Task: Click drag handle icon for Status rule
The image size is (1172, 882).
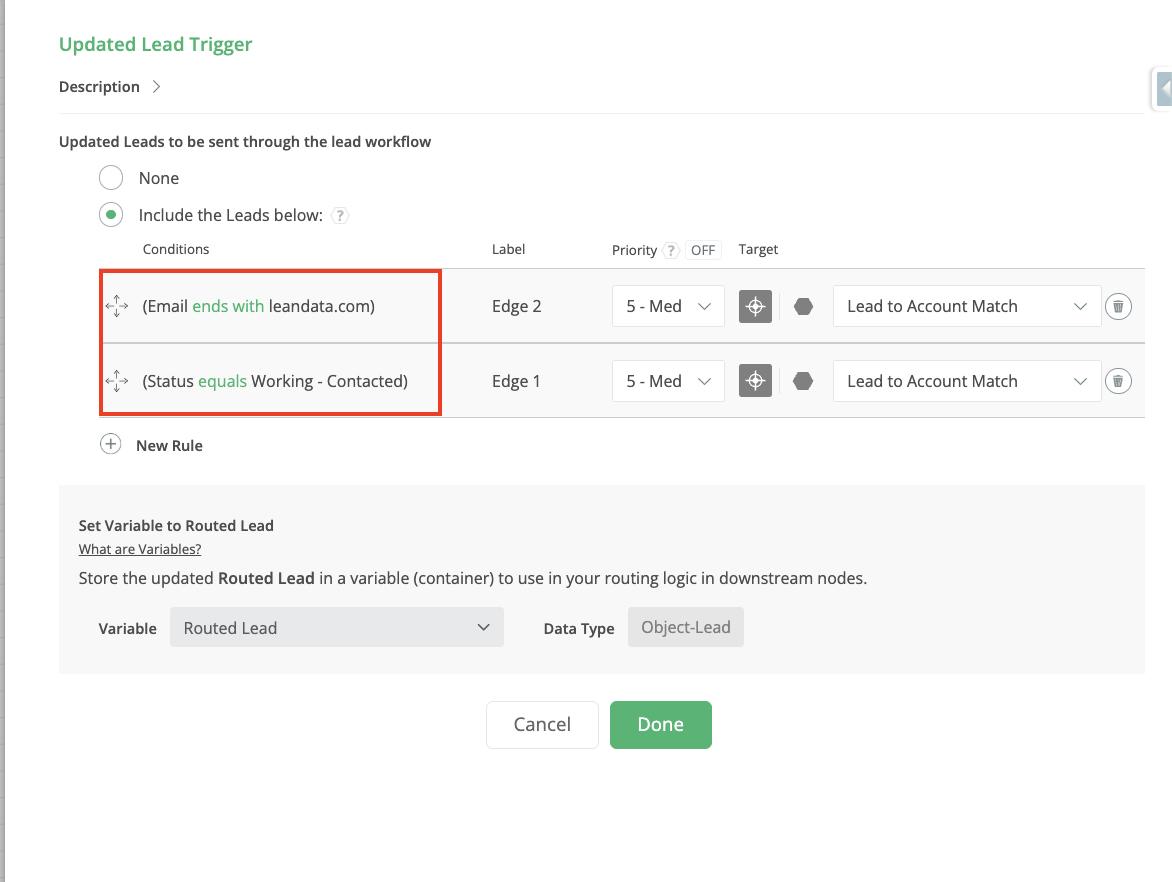Action: (x=117, y=381)
